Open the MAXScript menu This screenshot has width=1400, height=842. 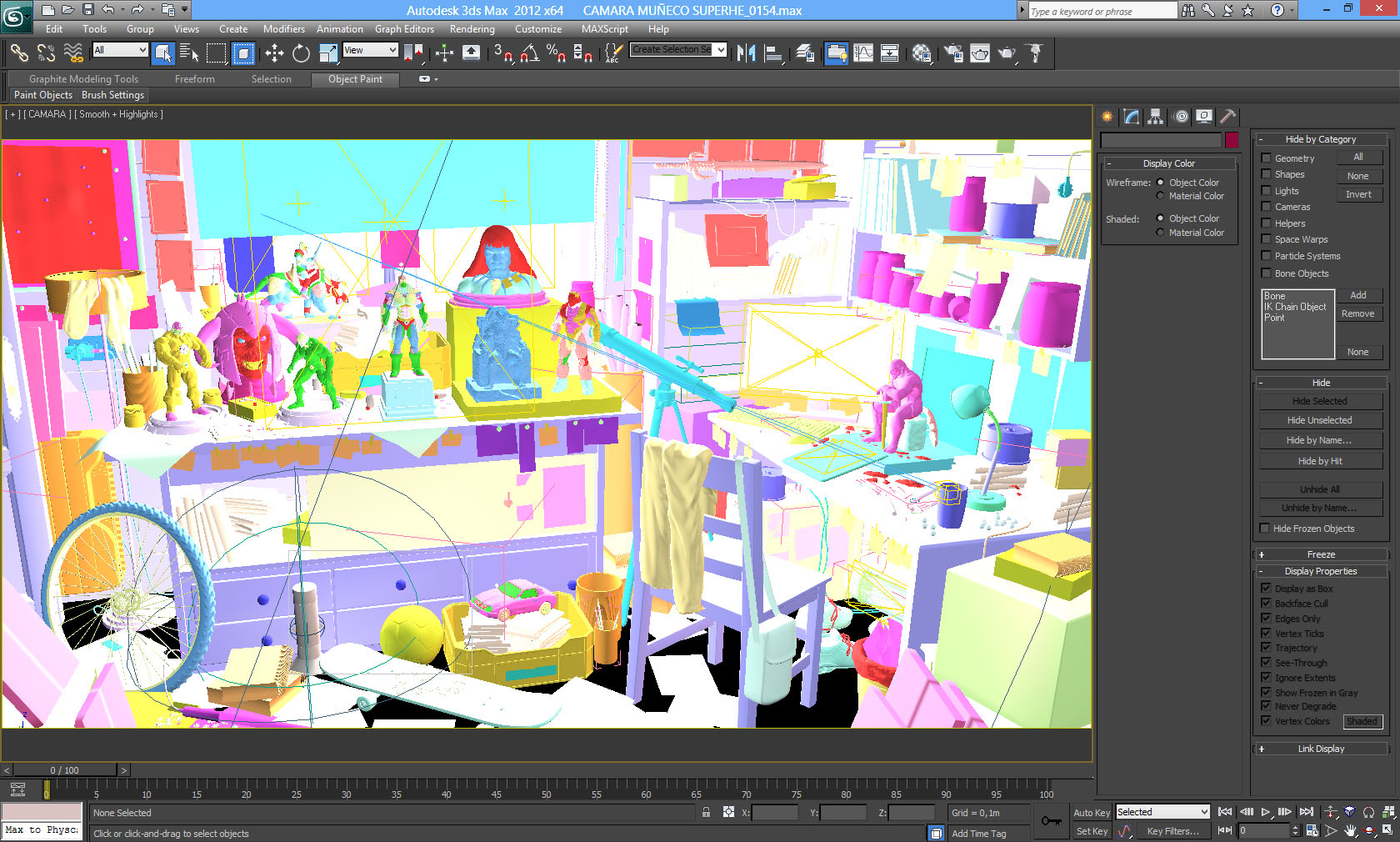[x=605, y=28]
